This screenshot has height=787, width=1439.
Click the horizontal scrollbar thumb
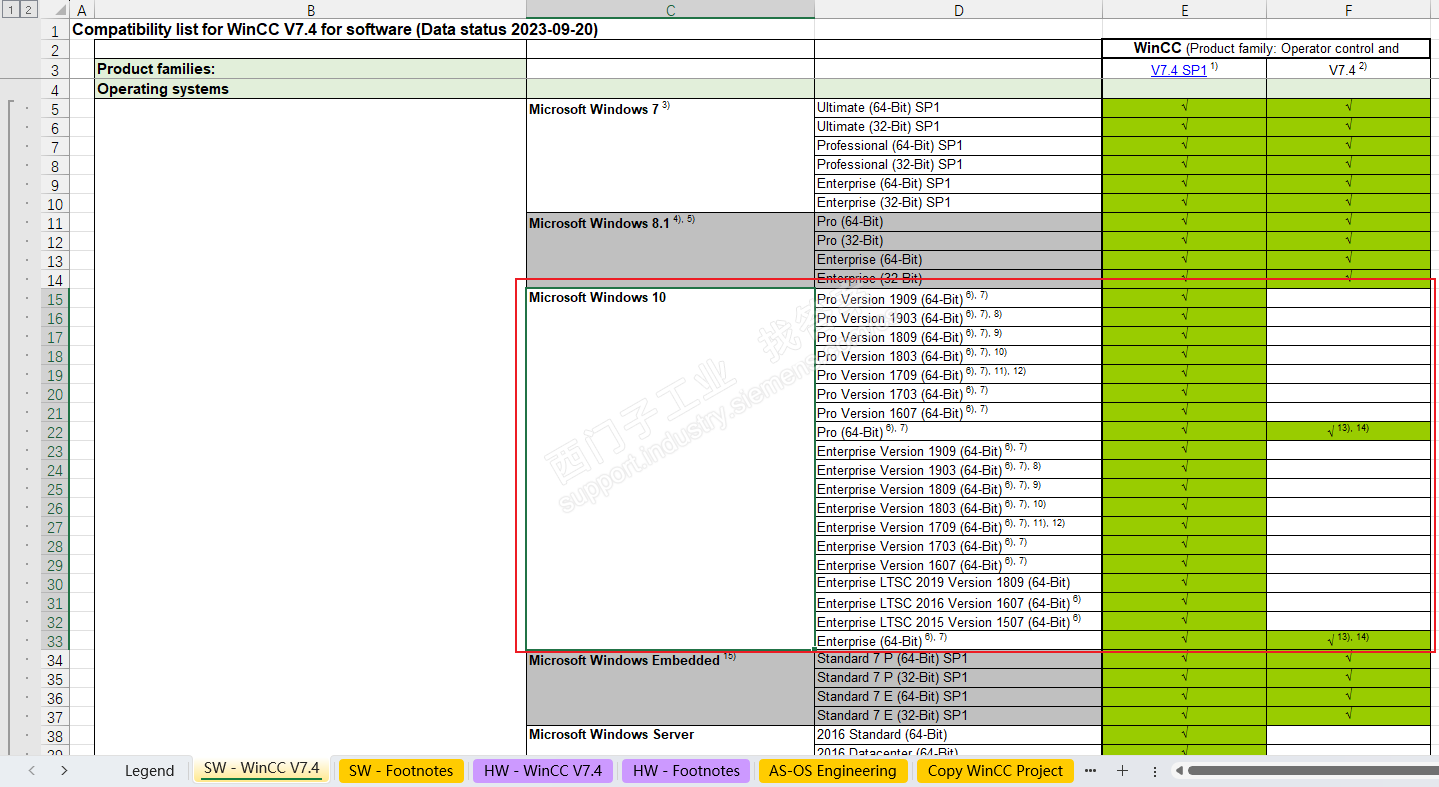1313,770
